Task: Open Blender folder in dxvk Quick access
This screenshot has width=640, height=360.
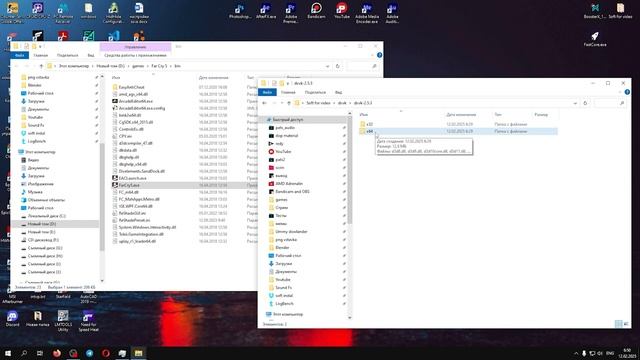Action: tap(279, 247)
